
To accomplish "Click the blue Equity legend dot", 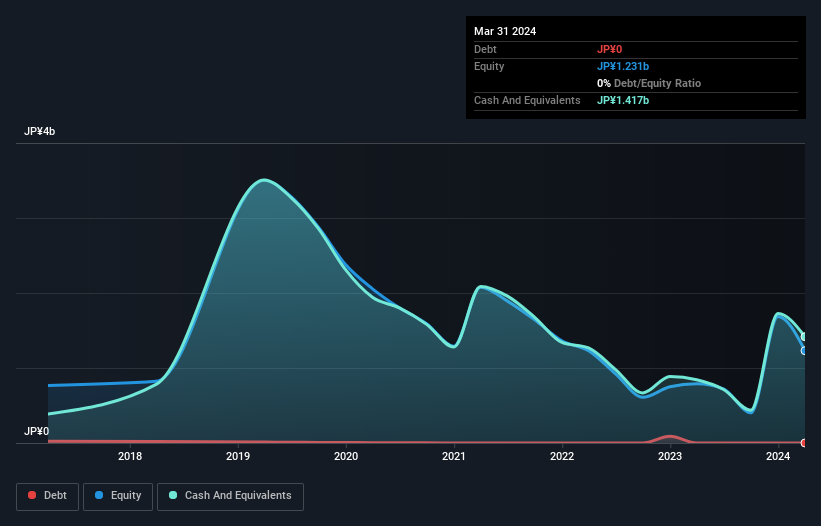I will pyautogui.click(x=99, y=495).
